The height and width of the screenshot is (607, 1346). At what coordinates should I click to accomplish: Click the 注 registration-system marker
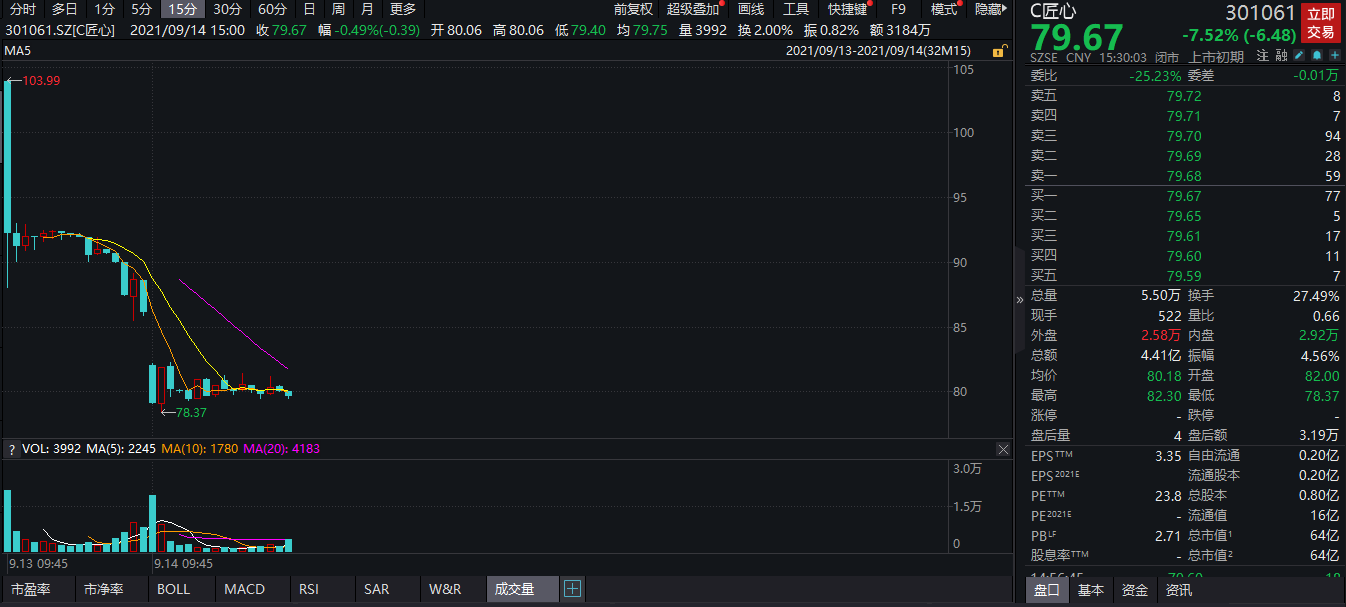pos(1263,57)
